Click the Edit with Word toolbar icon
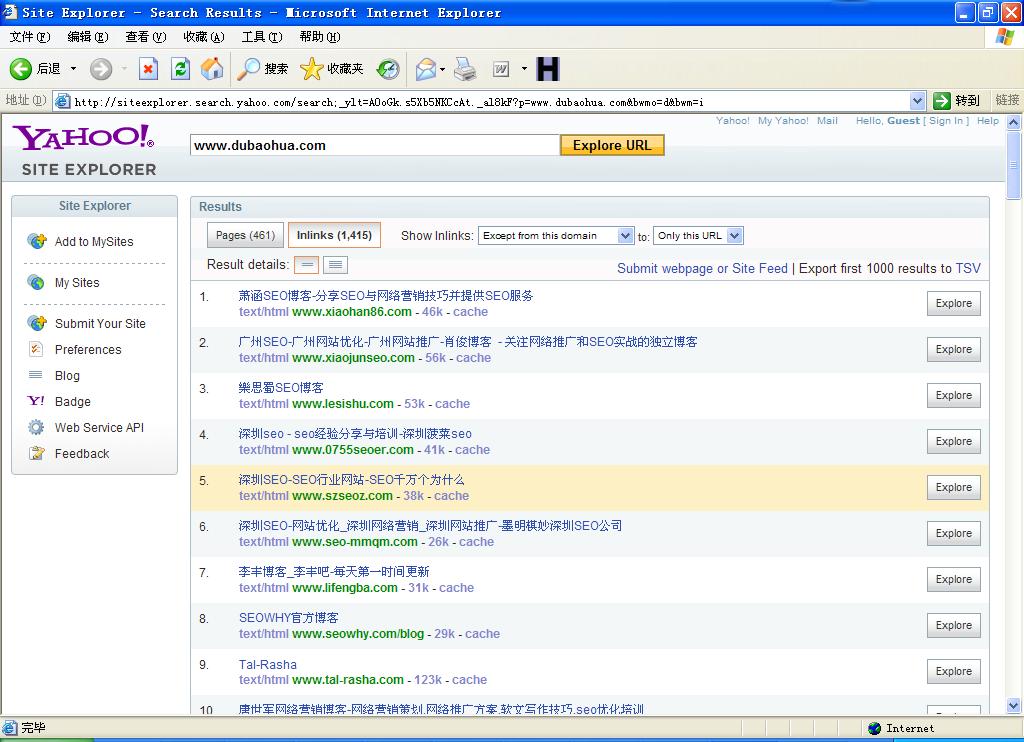The height and width of the screenshot is (742, 1024). [501, 69]
